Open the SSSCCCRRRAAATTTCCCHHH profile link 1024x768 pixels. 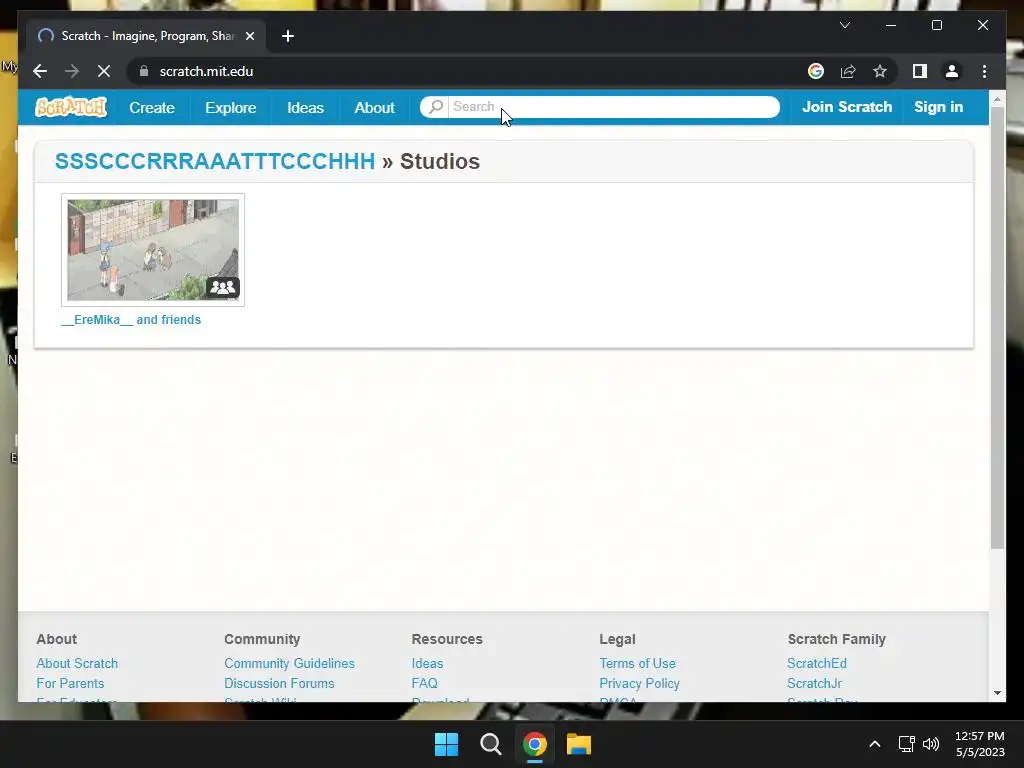tap(215, 161)
